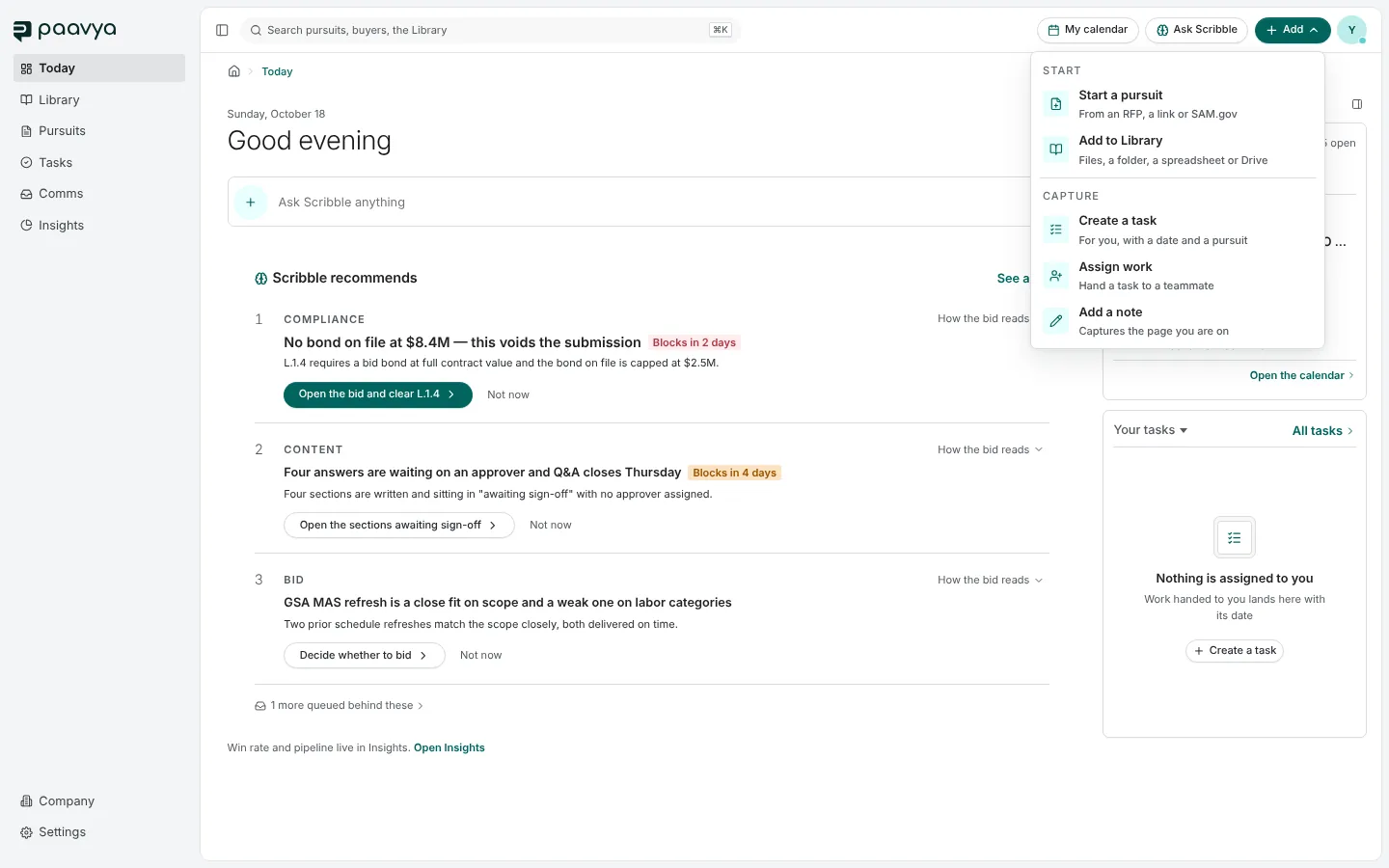The width and height of the screenshot is (1389, 868).
Task: Click the Open Insights link
Action: coord(449,748)
